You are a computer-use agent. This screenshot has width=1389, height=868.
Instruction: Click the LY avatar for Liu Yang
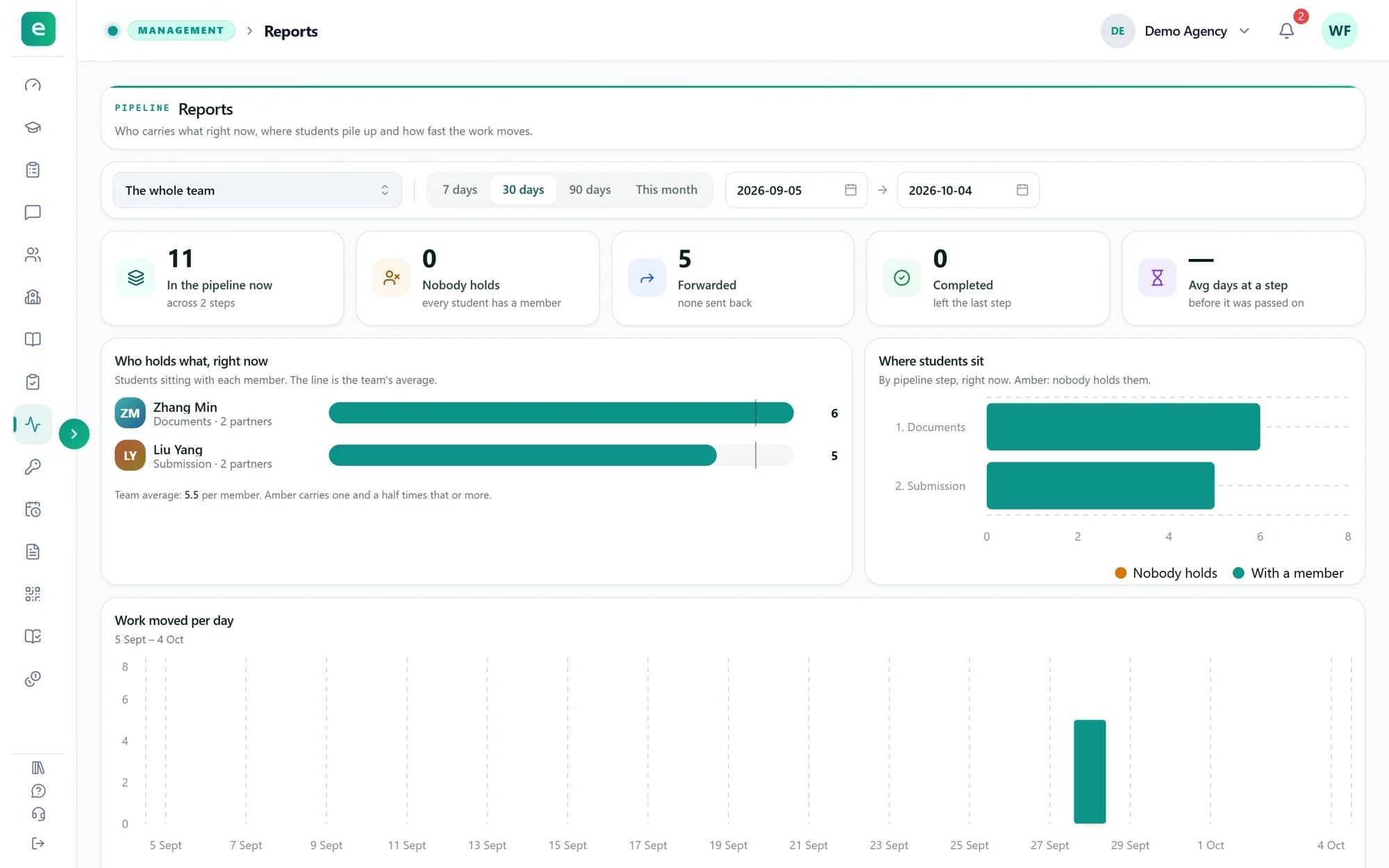point(130,456)
